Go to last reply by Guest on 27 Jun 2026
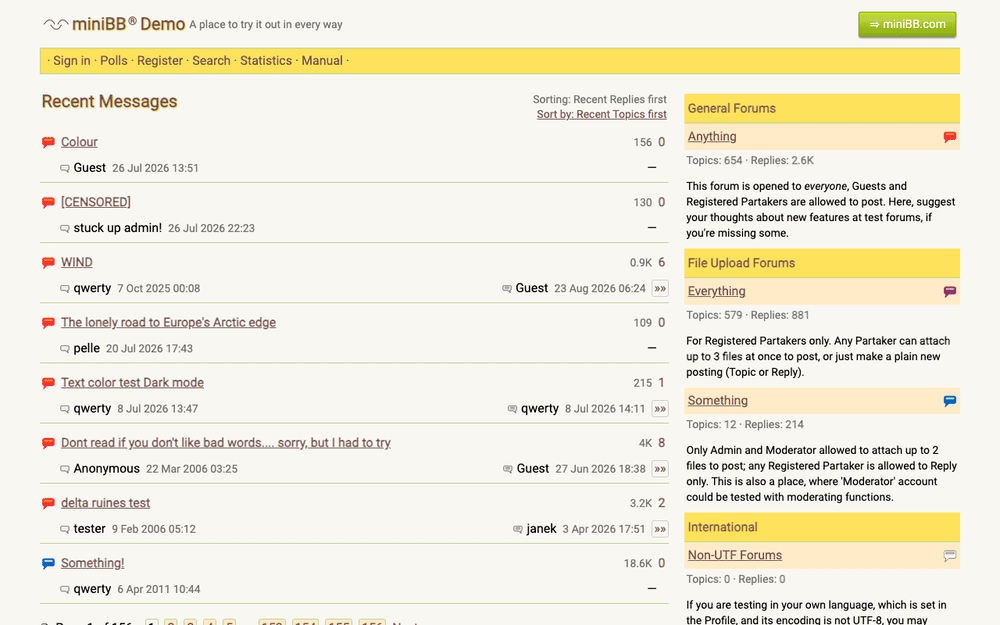Screen dimensions: 1000x625 tap(660, 469)
